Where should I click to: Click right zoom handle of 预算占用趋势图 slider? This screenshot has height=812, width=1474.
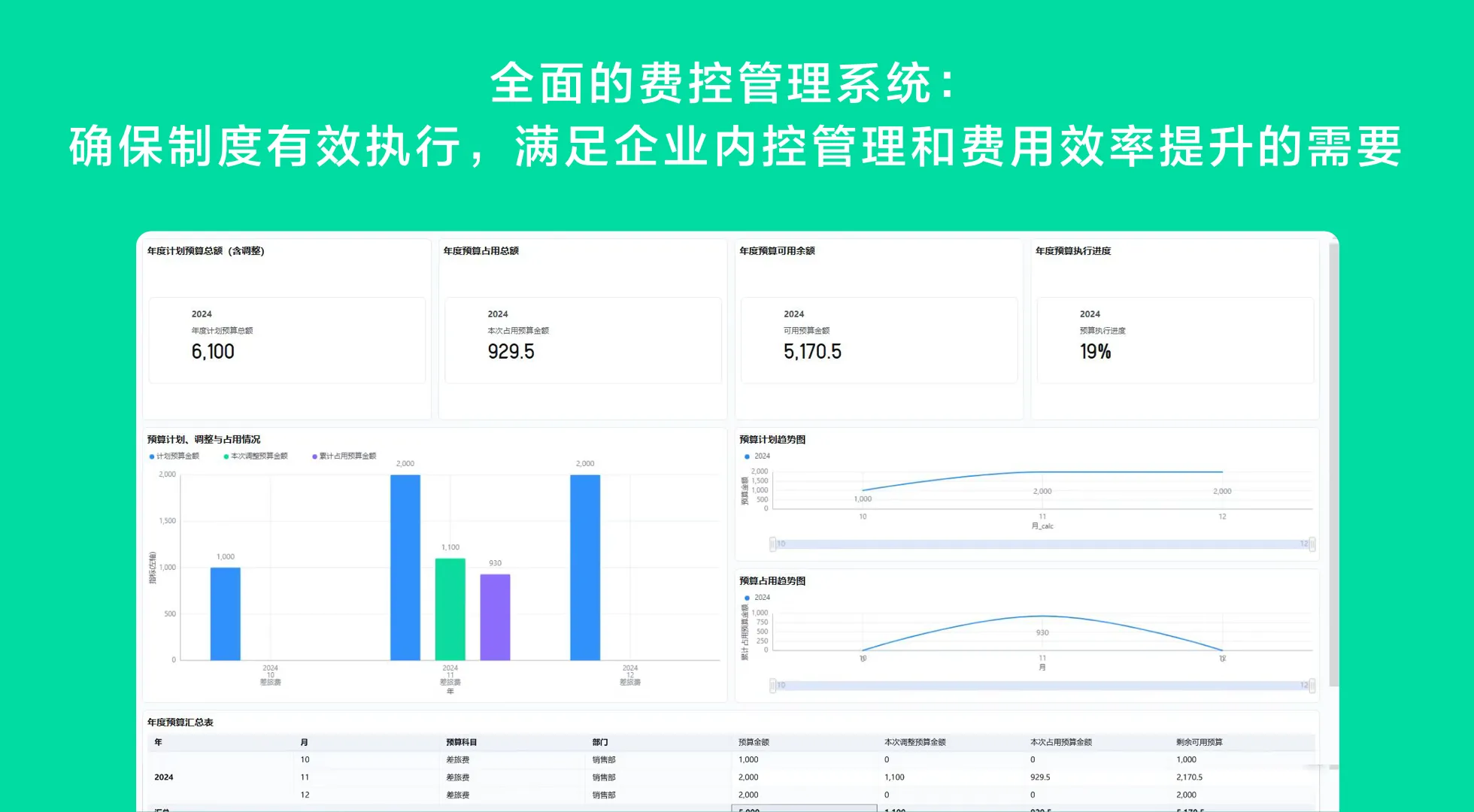[x=1312, y=685]
